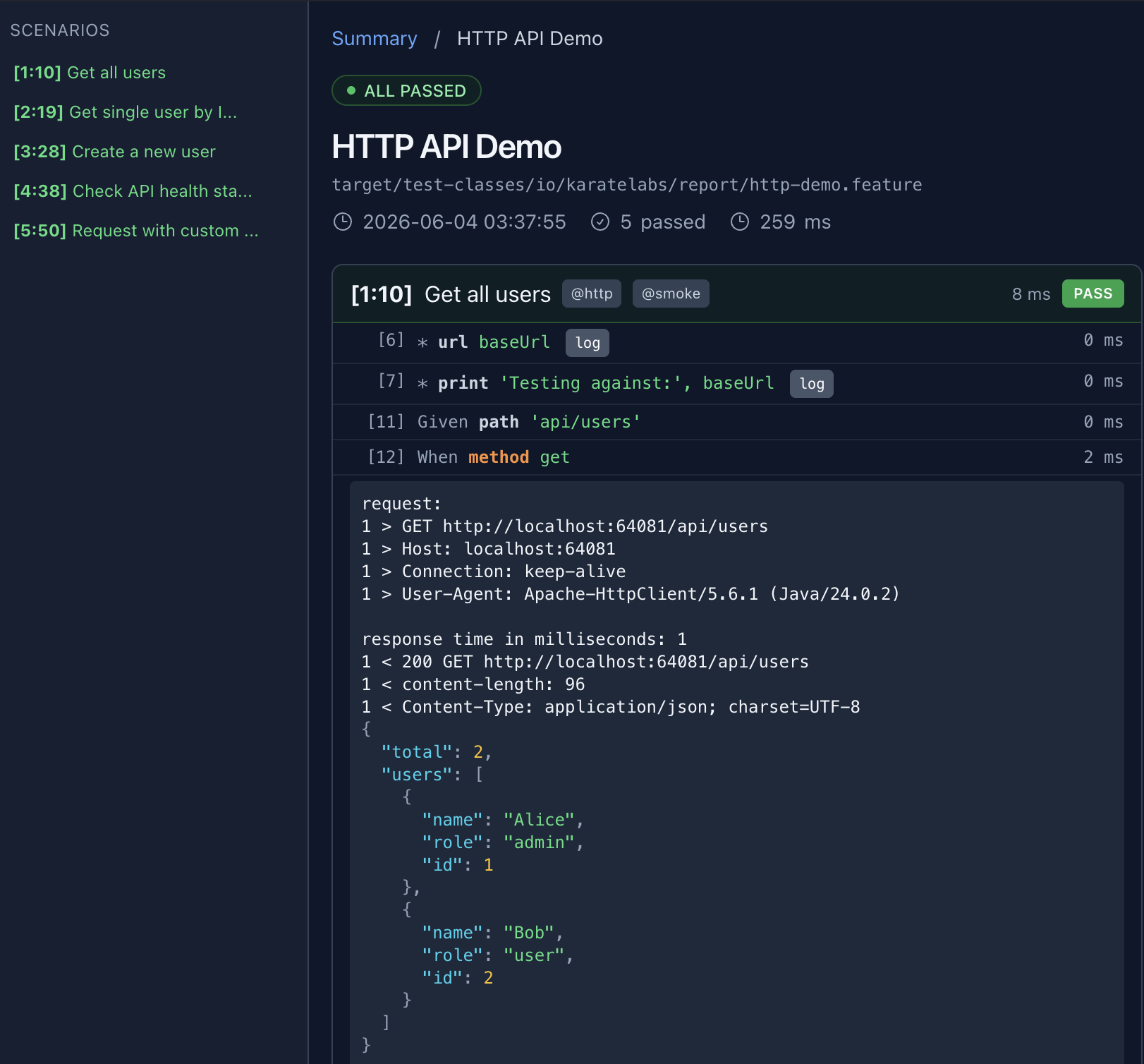Click the '259 ms' duration text
The image size is (1144, 1064).
click(795, 222)
